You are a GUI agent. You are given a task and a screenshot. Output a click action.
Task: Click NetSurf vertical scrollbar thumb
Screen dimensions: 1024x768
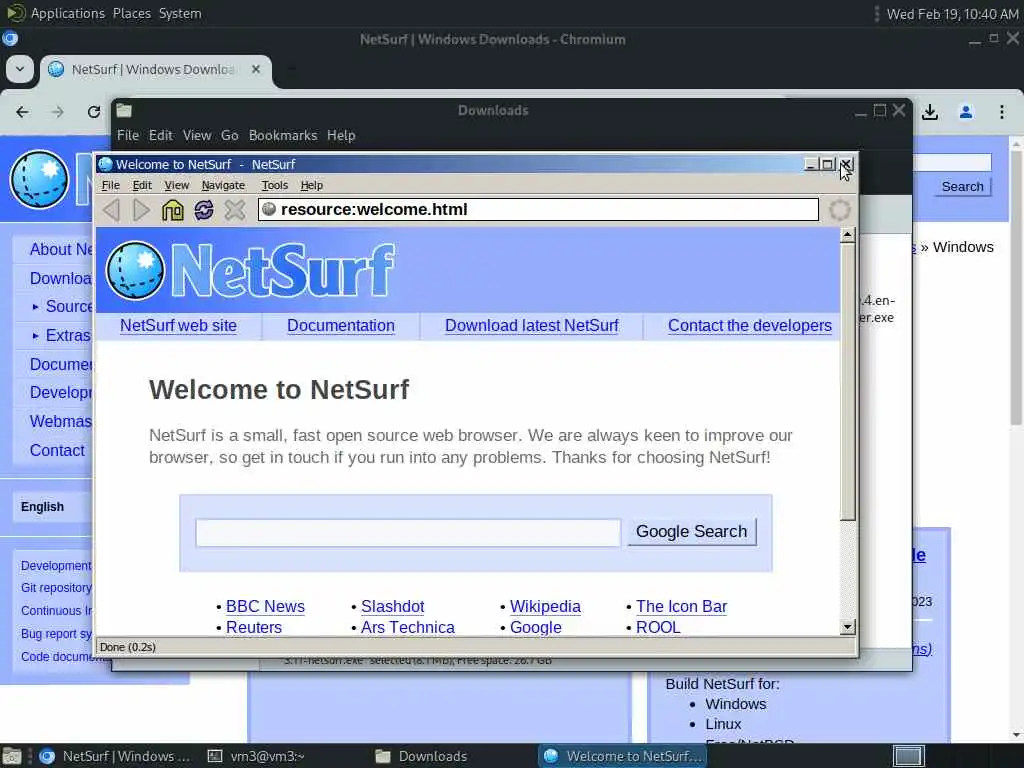pos(848,382)
